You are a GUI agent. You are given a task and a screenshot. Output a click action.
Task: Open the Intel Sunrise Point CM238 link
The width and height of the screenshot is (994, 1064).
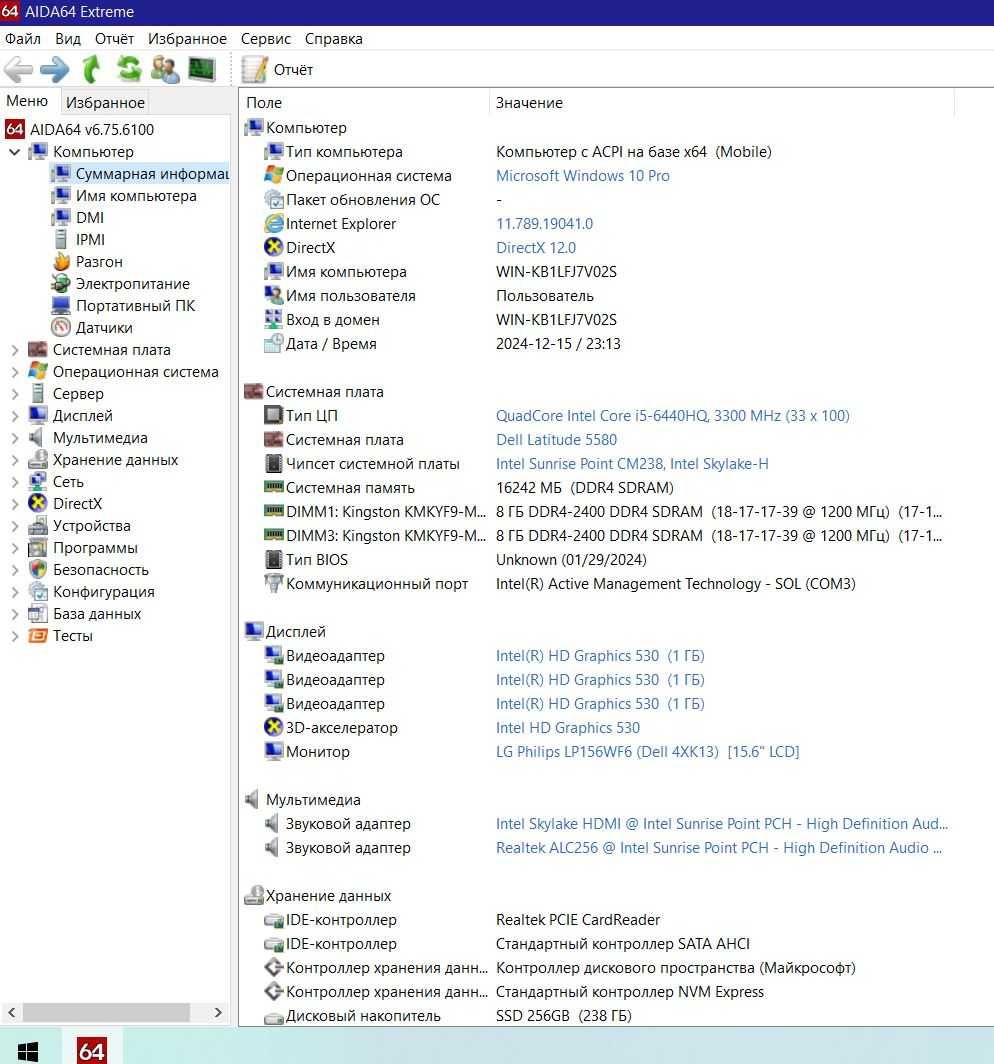click(x=632, y=463)
